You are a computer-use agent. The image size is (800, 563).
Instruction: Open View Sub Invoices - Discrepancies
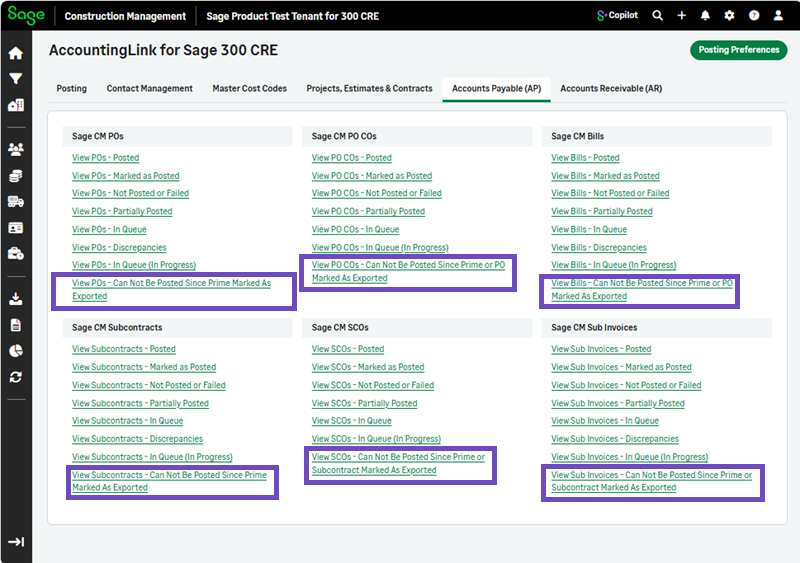[615, 439]
